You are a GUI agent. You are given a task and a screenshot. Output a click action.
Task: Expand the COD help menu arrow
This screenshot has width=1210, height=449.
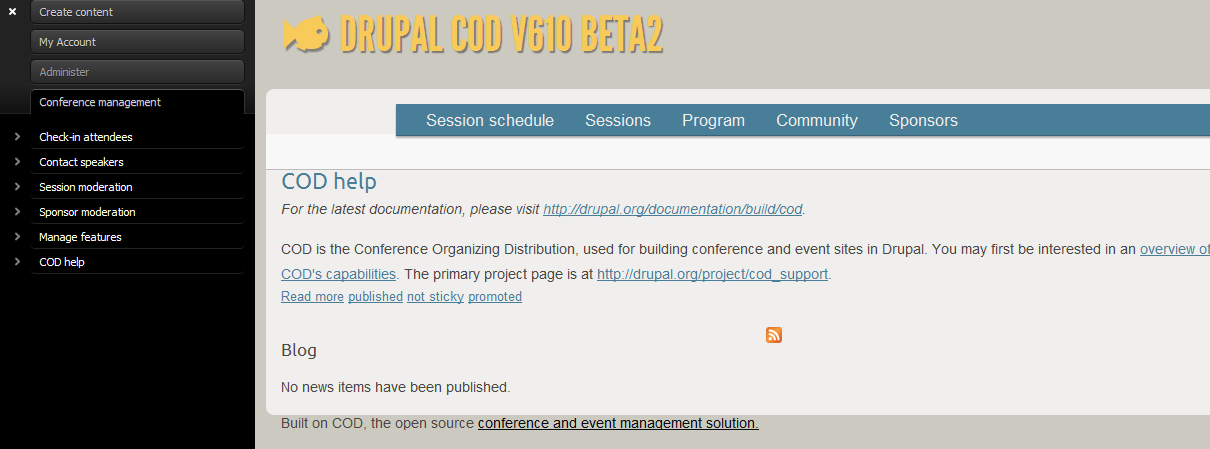[x=18, y=262]
